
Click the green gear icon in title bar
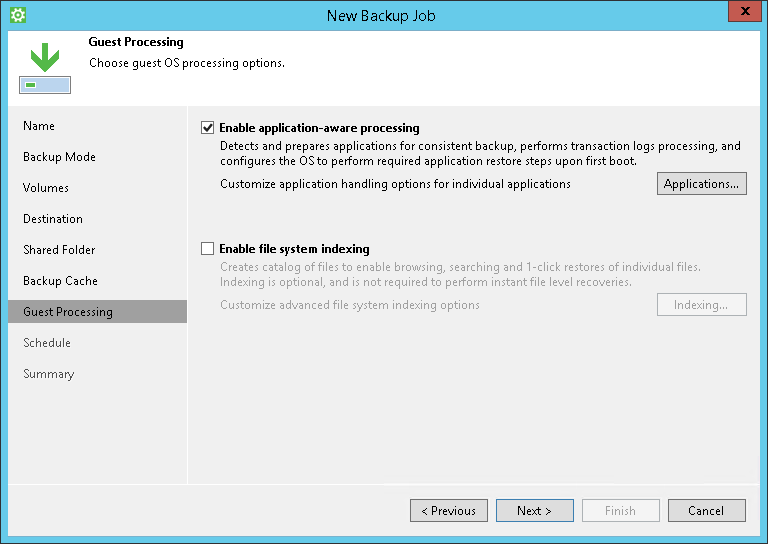pos(18,15)
